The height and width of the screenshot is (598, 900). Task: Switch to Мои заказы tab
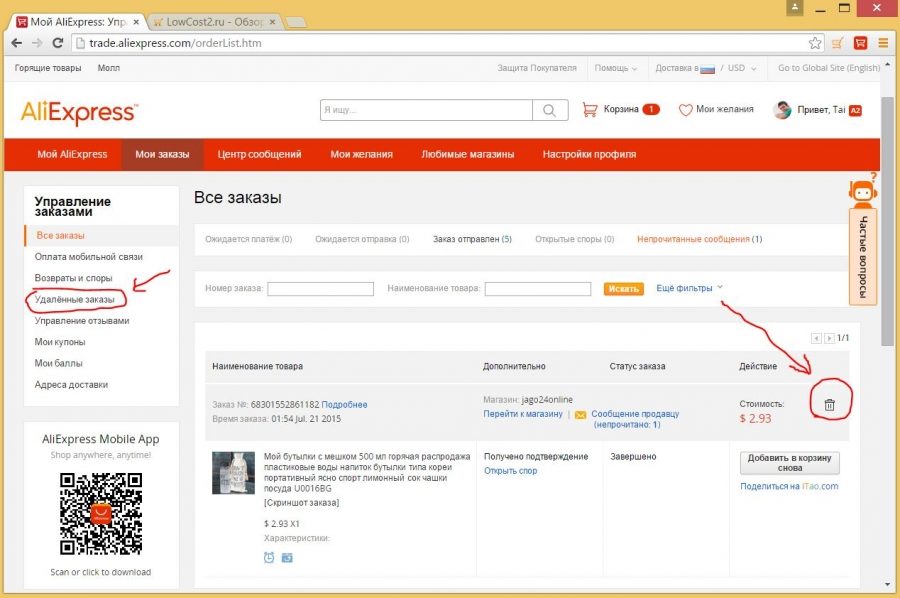(162, 154)
